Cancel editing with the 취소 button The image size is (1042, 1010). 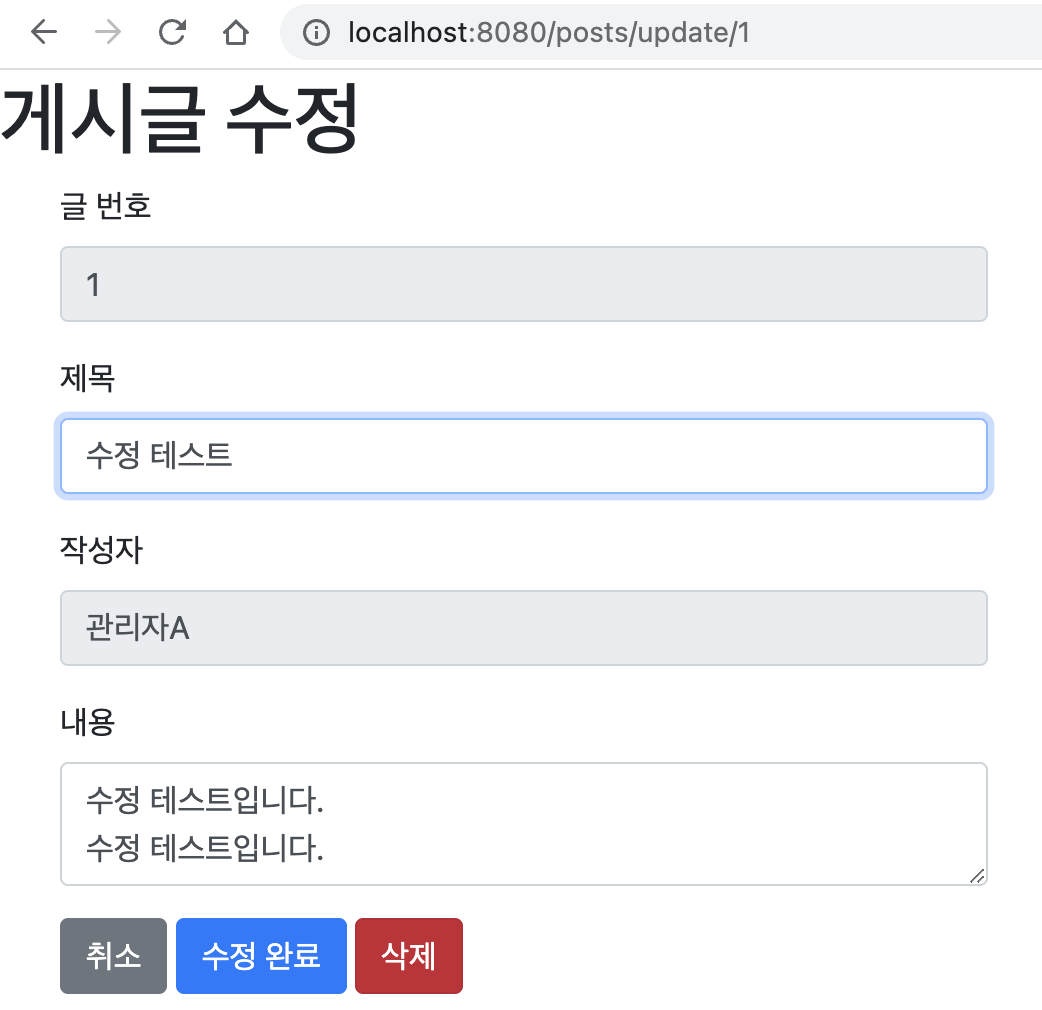pyautogui.click(x=113, y=956)
